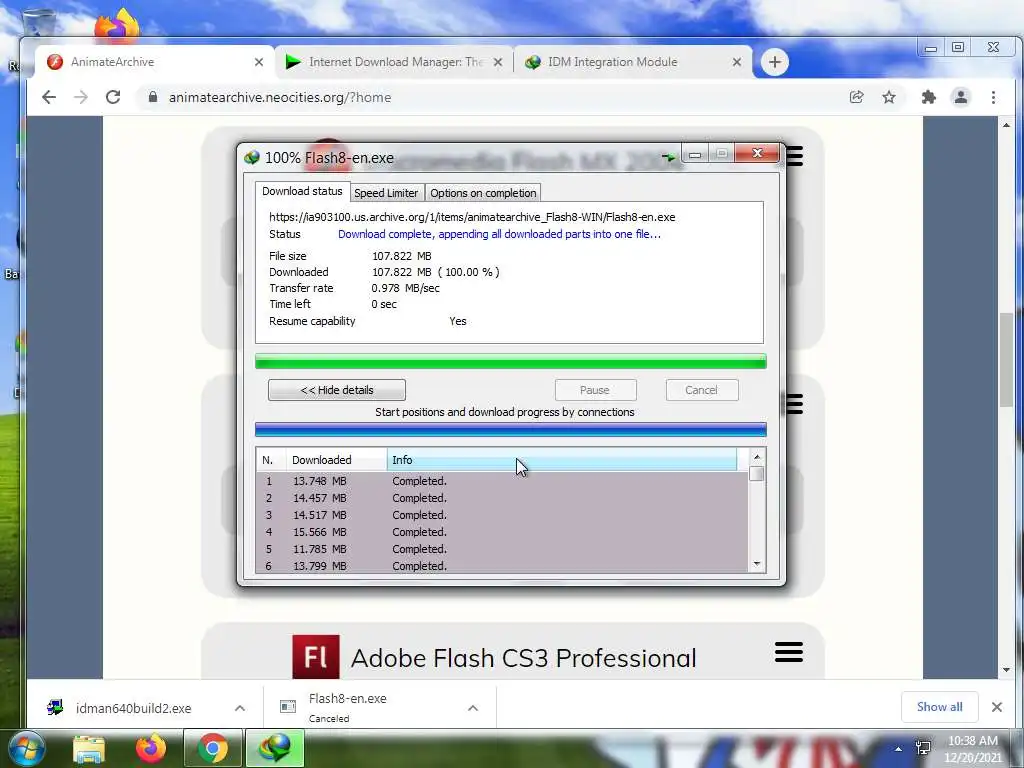Click the green download progress bar
Image resolution: width=1024 pixels, height=768 pixels.
point(511,362)
